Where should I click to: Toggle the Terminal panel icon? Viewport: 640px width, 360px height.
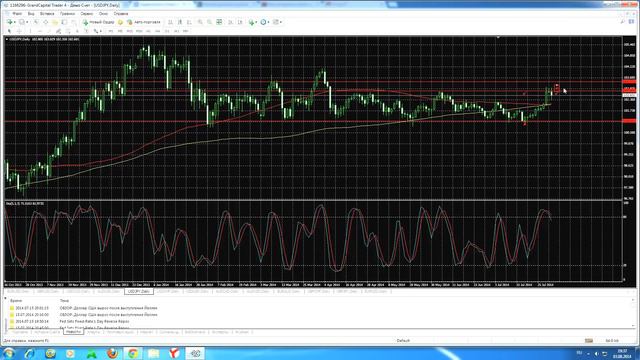coord(64,22)
